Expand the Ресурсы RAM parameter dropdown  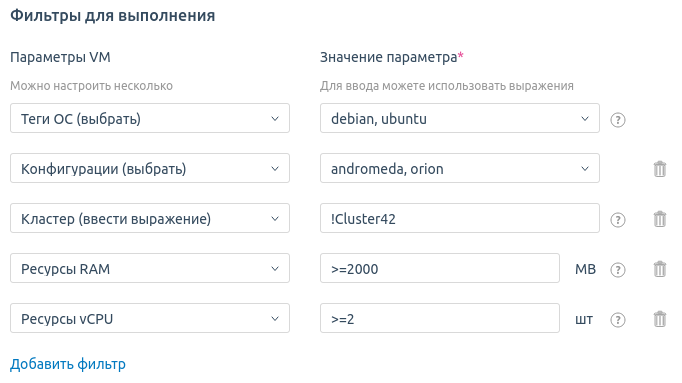[x=150, y=268]
